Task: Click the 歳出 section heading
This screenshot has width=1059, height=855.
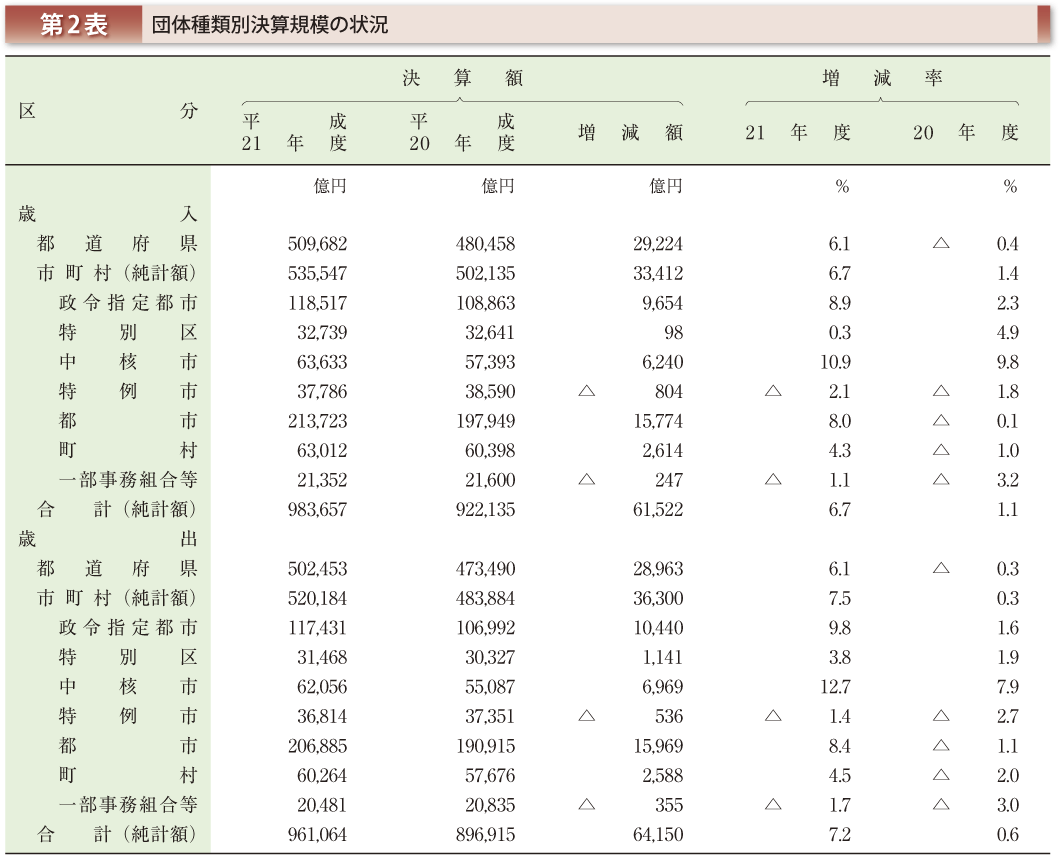Action: [x=107, y=539]
